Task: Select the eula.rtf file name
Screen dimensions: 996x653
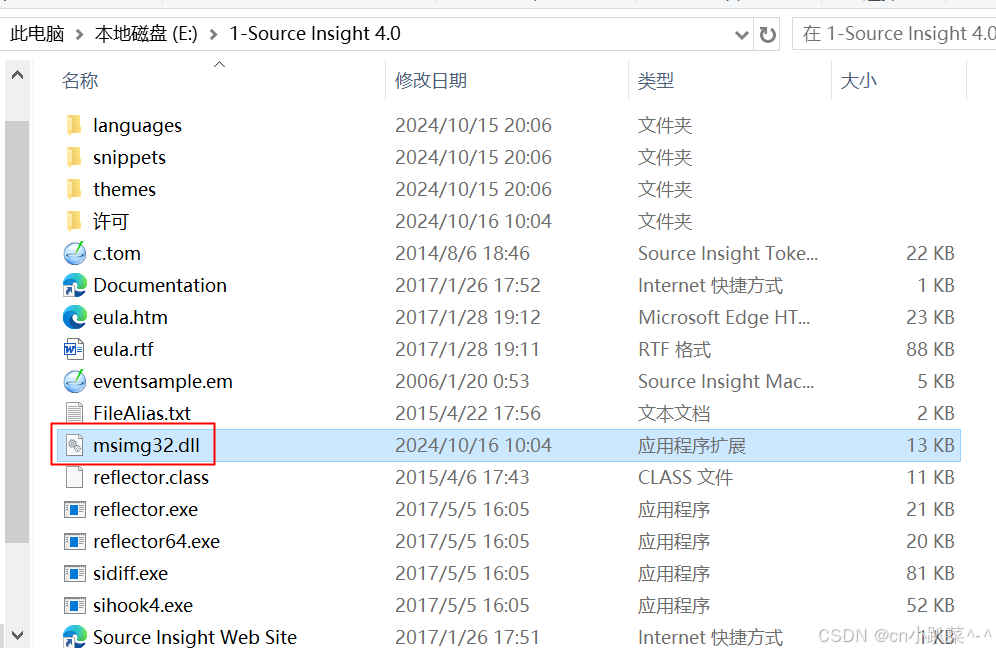Action: (x=123, y=349)
